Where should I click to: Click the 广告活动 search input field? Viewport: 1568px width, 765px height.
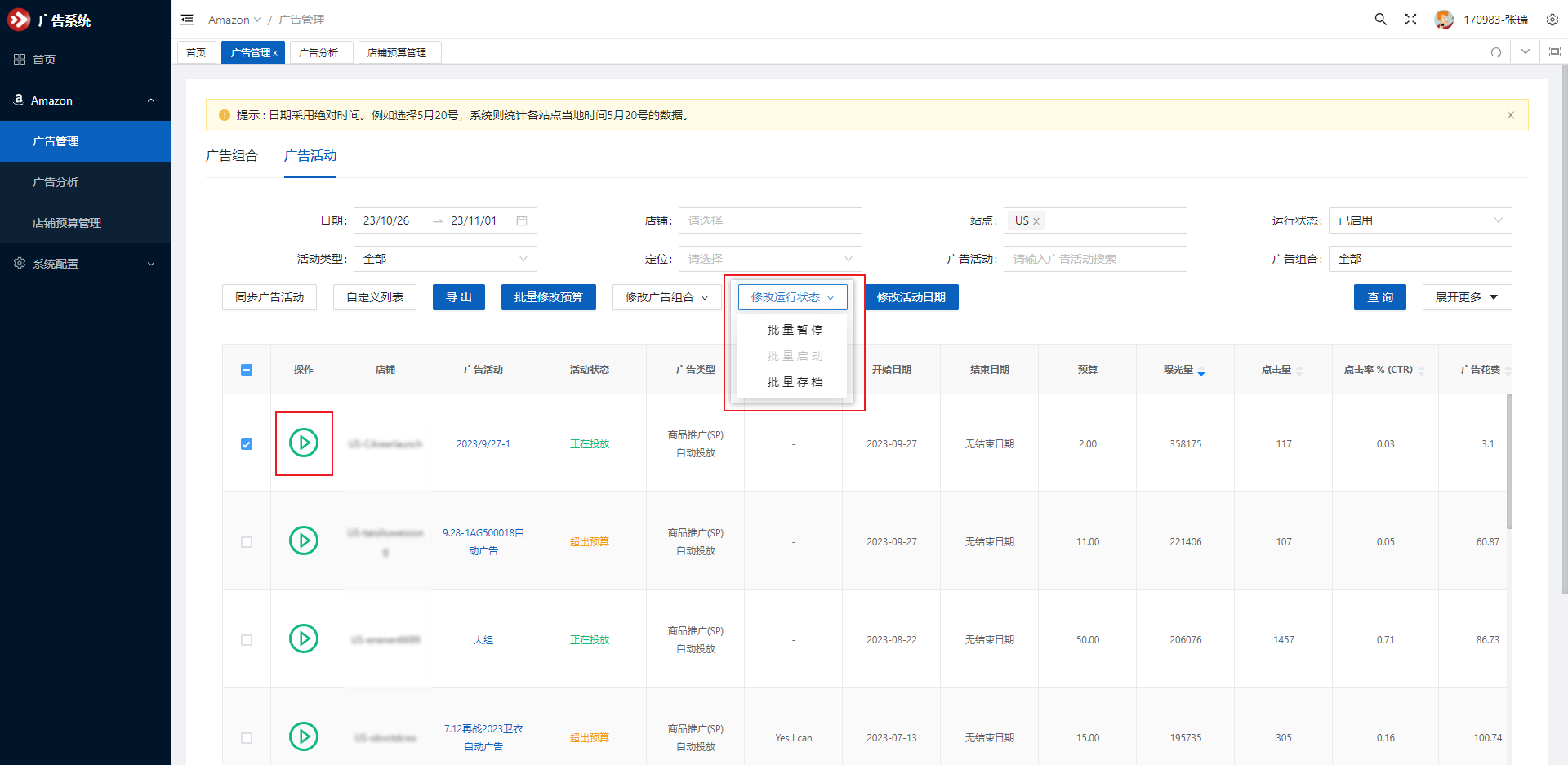(1094, 259)
